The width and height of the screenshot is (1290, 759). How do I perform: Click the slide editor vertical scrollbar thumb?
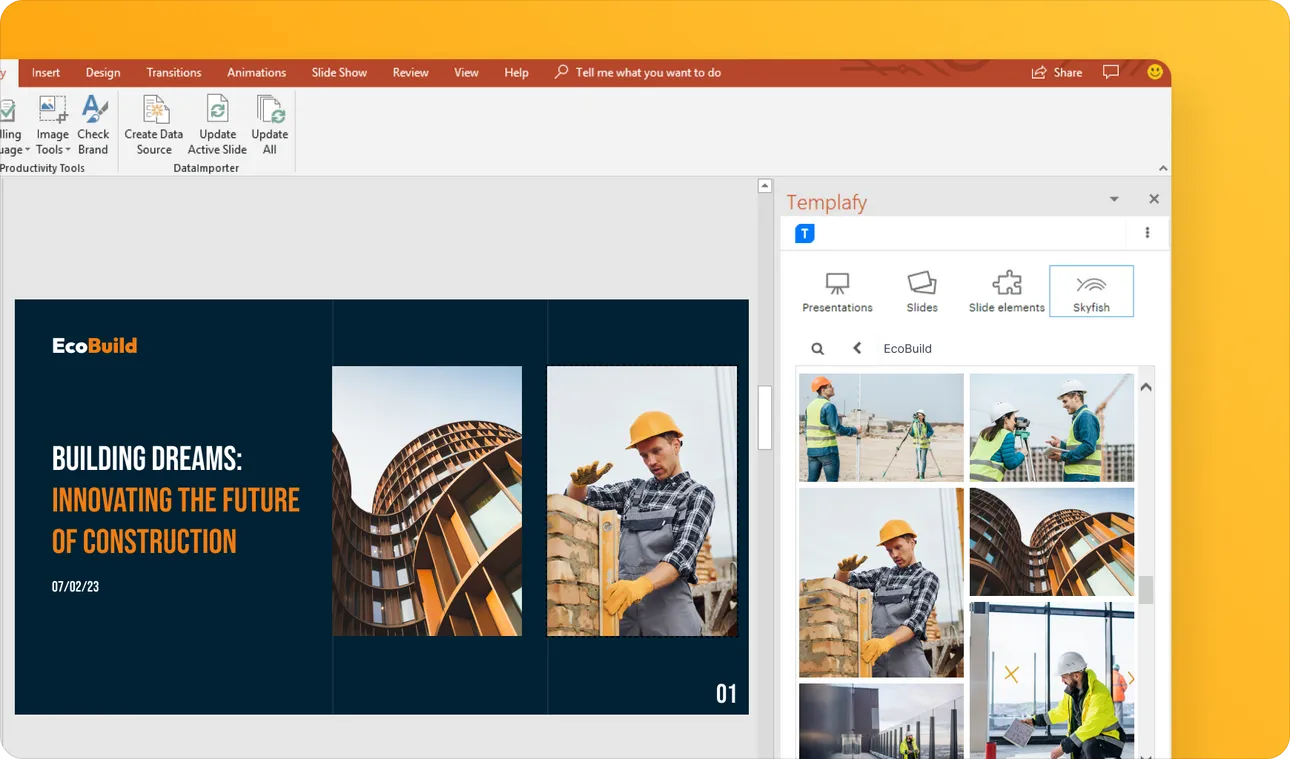tap(765, 418)
